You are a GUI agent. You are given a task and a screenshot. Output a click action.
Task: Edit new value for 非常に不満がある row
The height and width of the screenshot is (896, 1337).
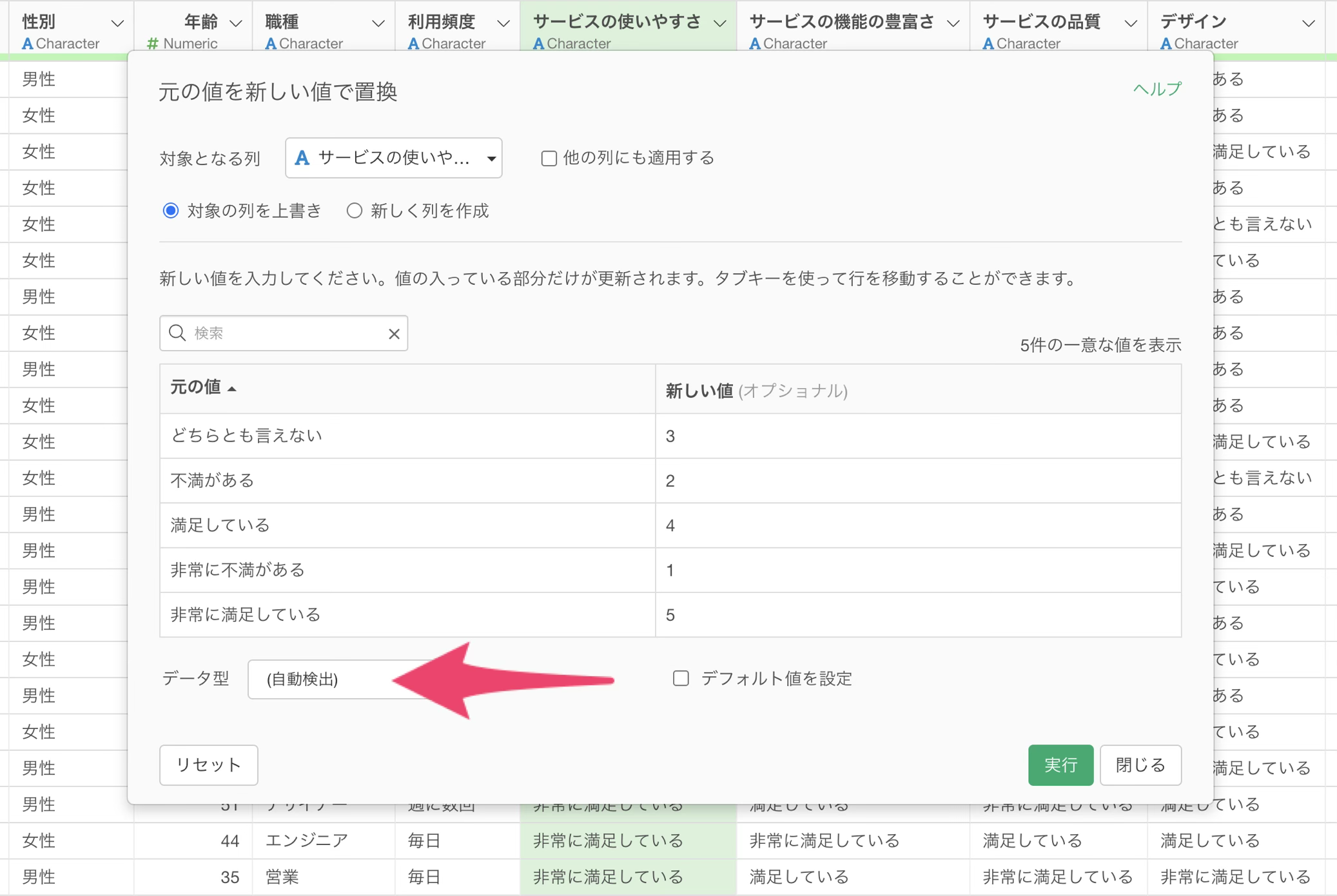pos(918,570)
